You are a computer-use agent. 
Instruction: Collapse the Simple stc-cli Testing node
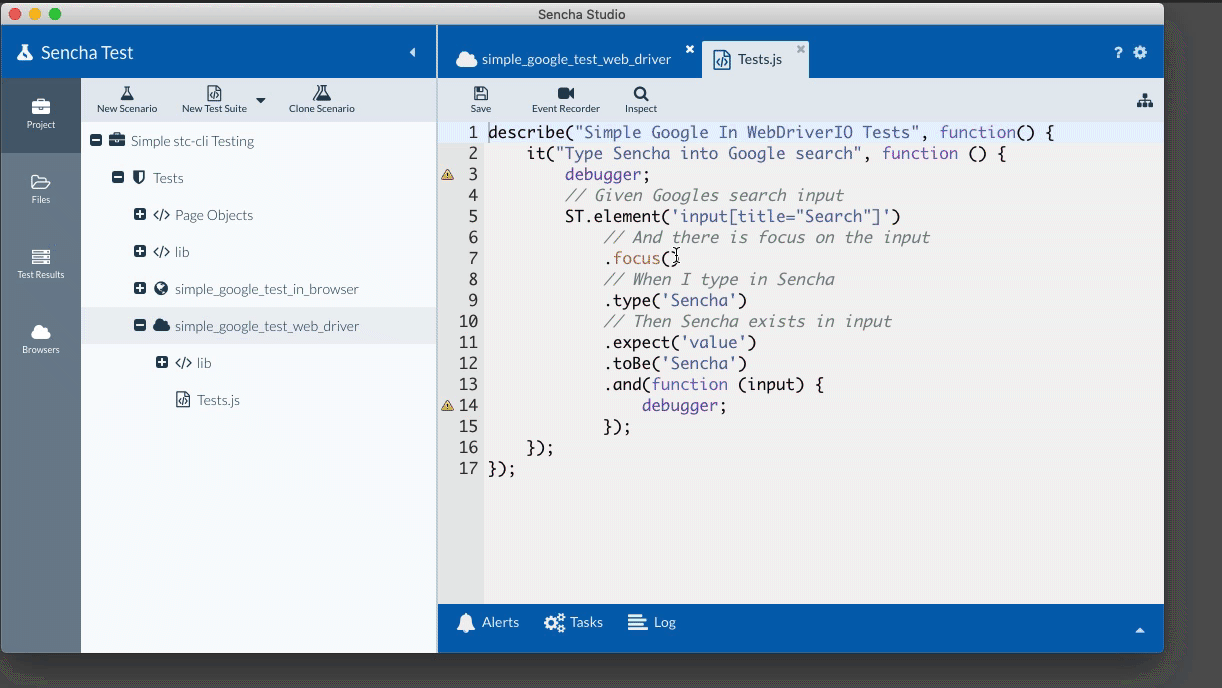(96, 141)
